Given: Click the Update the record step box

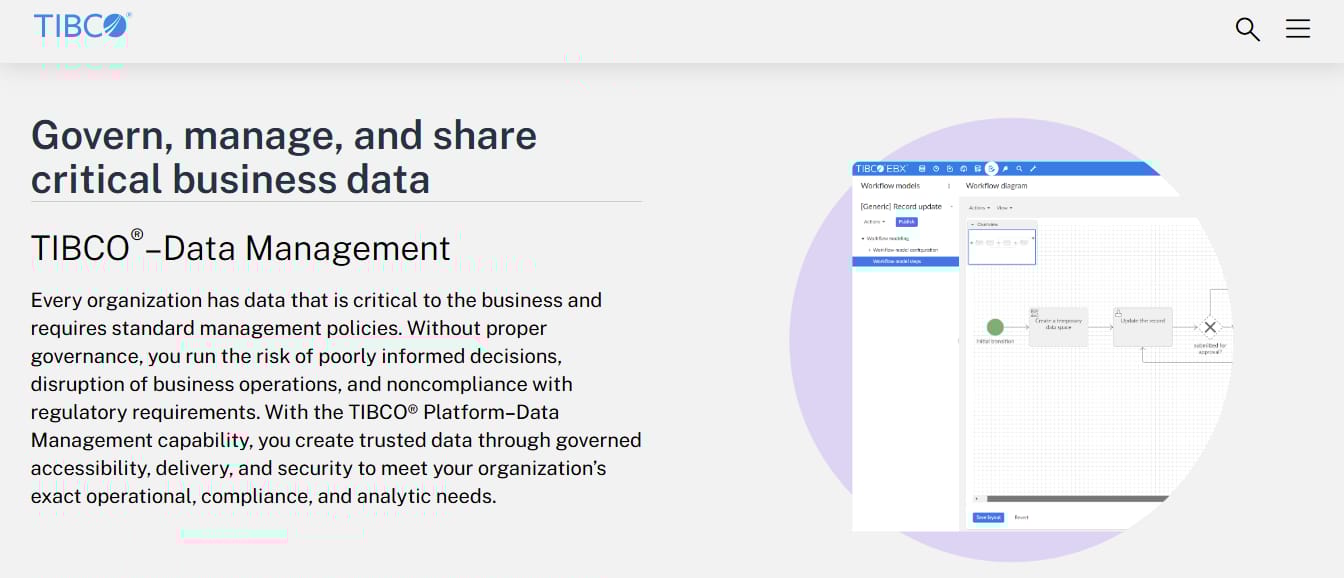Looking at the screenshot, I should (x=1142, y=327).
